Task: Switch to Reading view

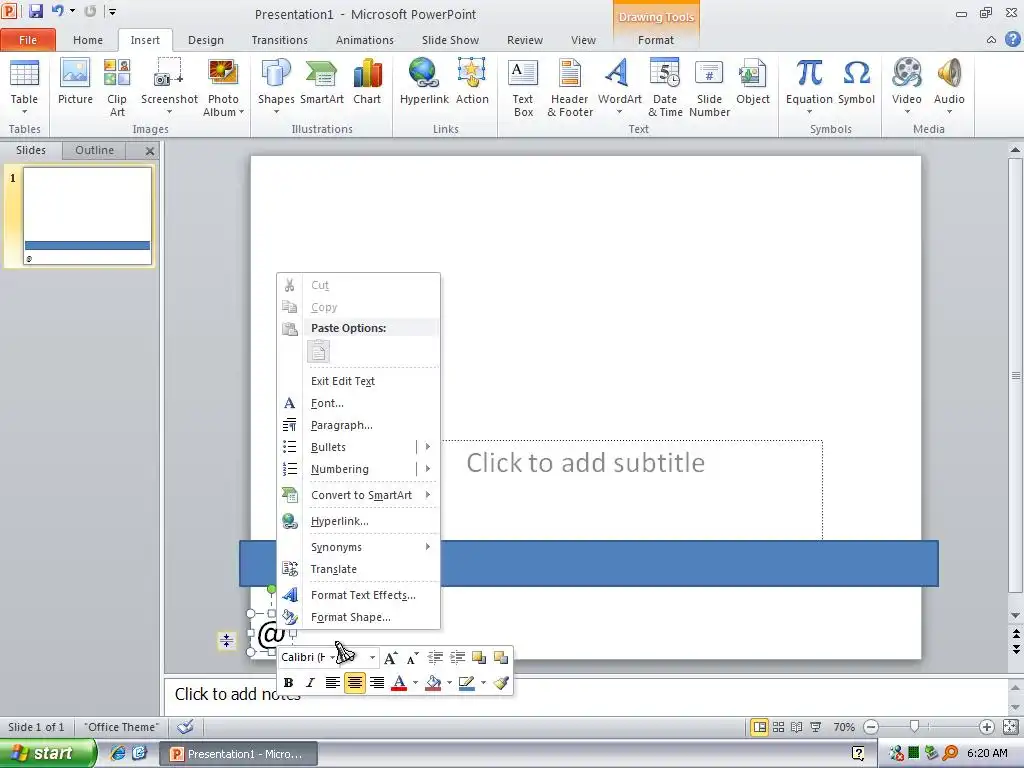Action: (797, 727)
